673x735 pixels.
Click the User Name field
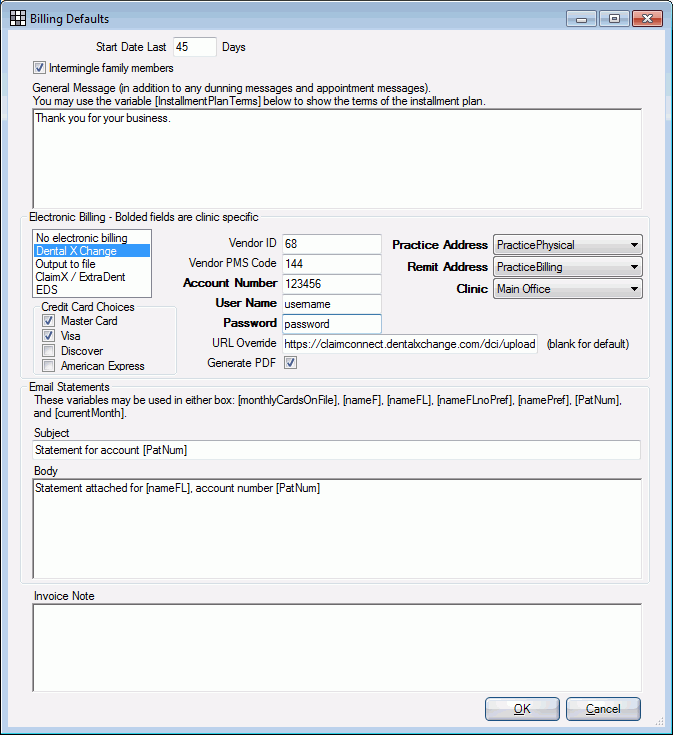332,304
